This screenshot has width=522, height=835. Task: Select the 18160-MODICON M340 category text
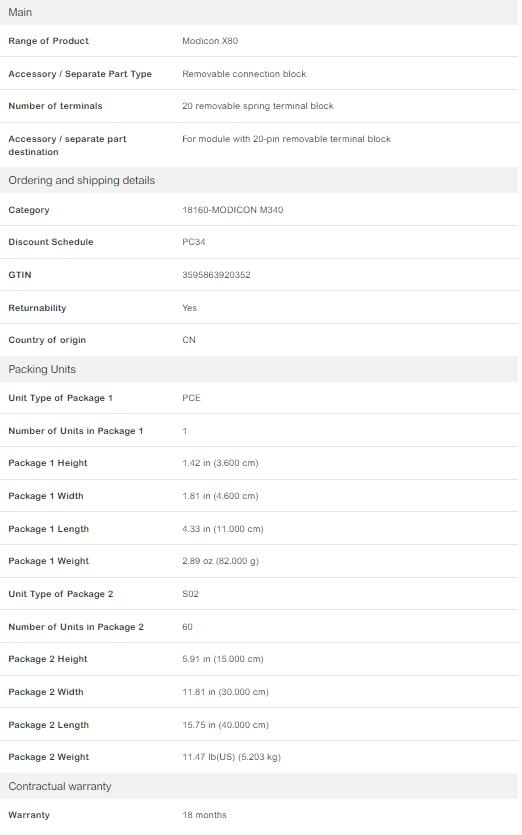[233, 210]
